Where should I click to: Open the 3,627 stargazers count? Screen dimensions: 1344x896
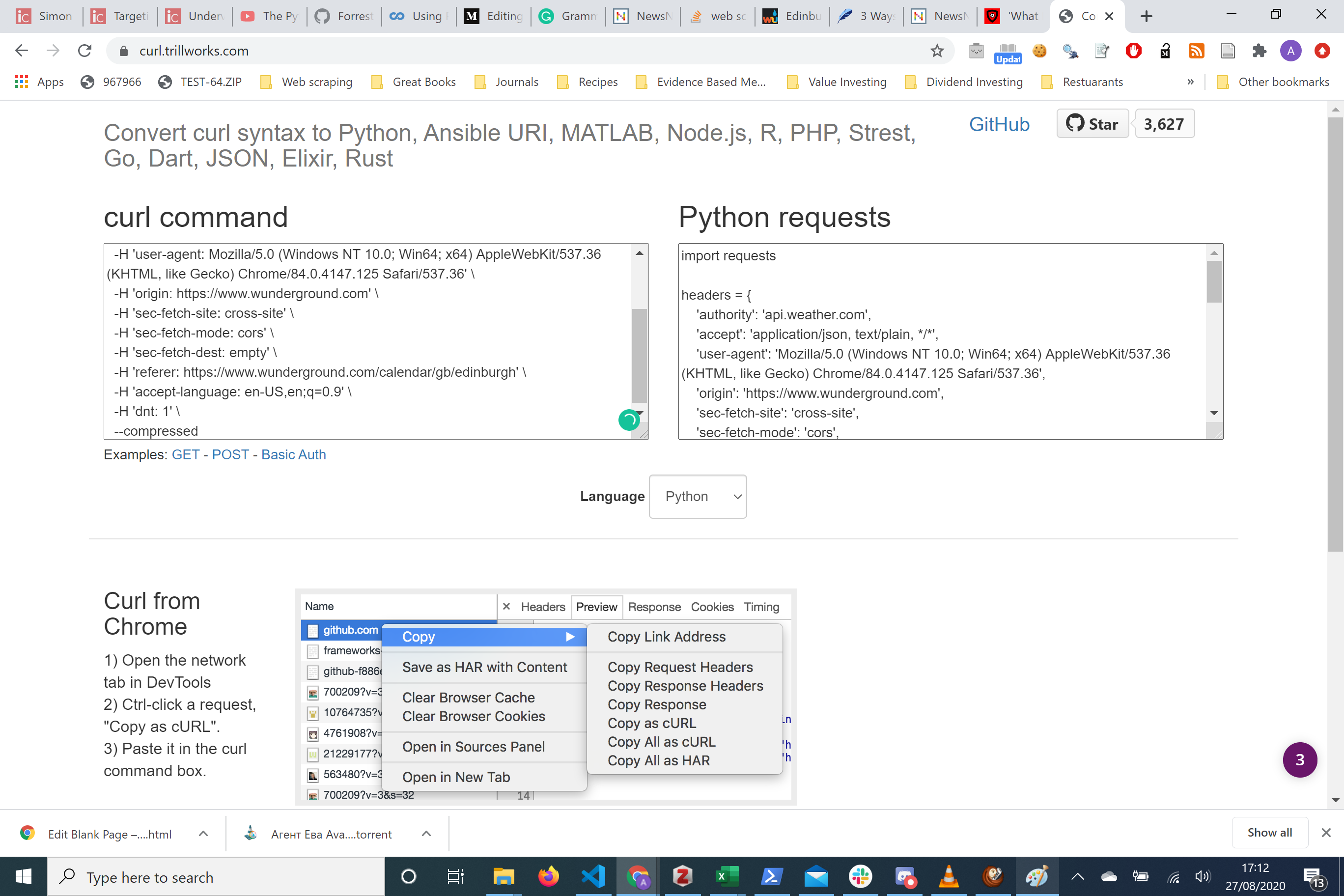1164,124
